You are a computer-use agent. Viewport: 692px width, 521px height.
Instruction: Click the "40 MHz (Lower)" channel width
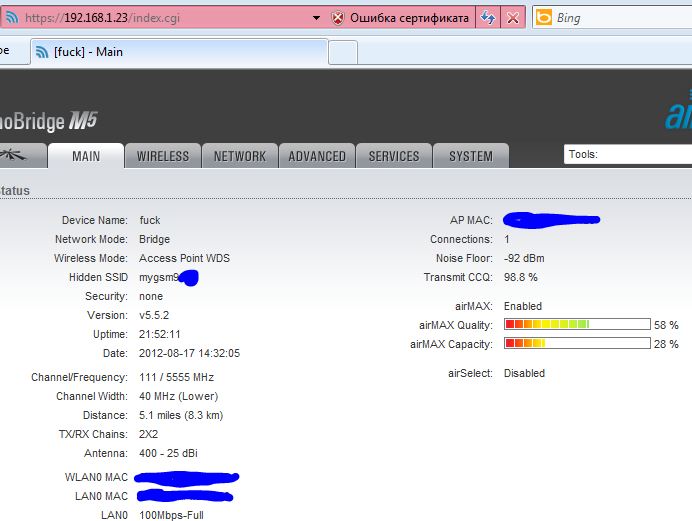point(179,397)
